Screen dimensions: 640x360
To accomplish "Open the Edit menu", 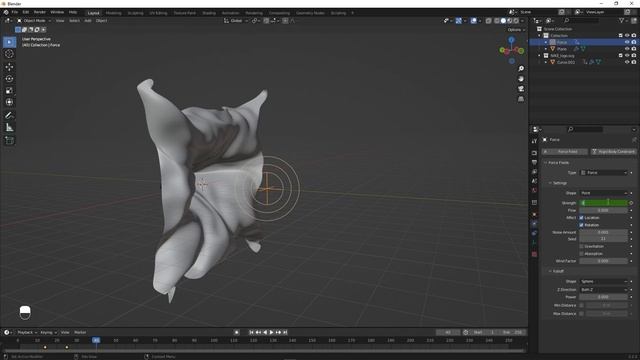I will tap(26, 13).
